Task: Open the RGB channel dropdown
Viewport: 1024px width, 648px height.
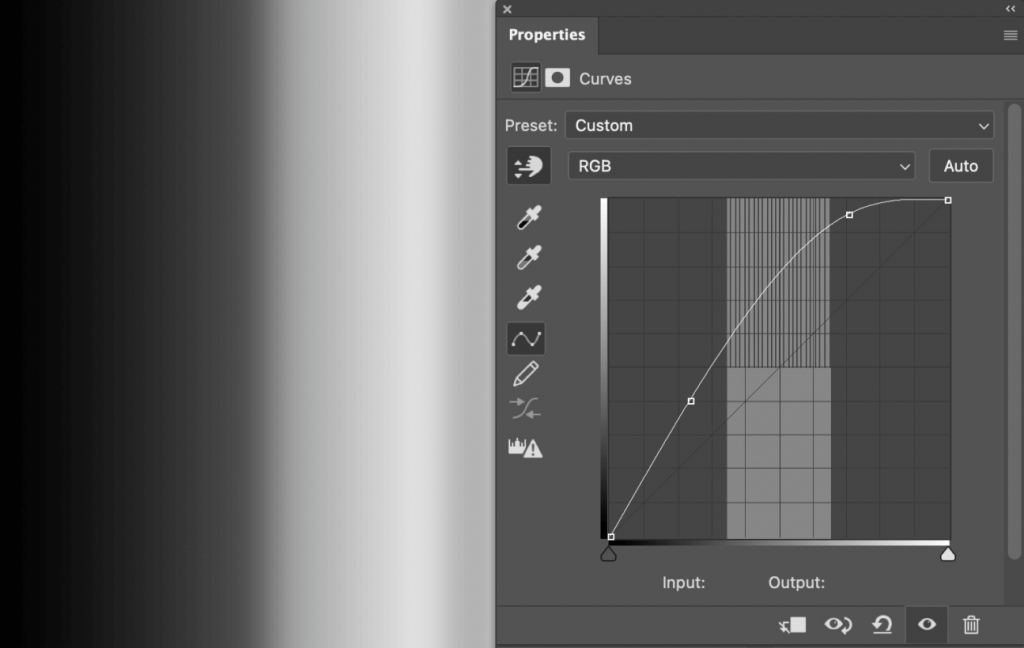Action: 741,166
